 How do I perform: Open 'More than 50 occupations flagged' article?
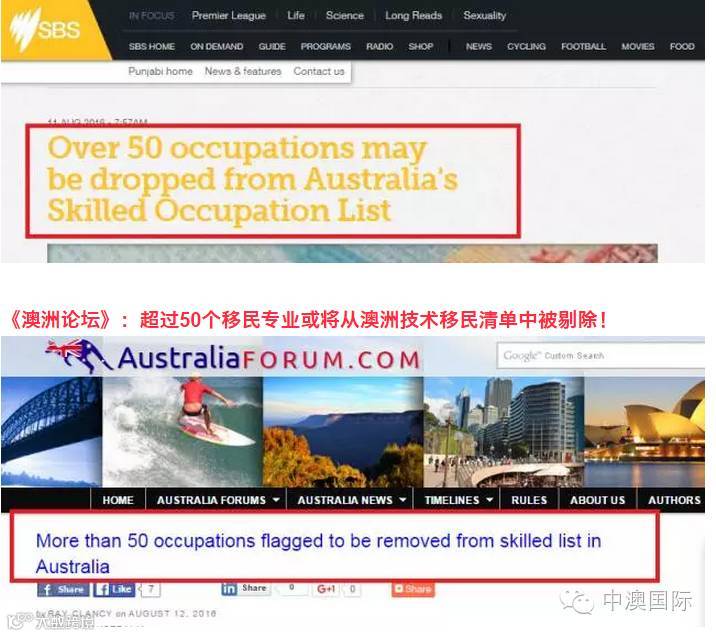(x=318, y=553)
